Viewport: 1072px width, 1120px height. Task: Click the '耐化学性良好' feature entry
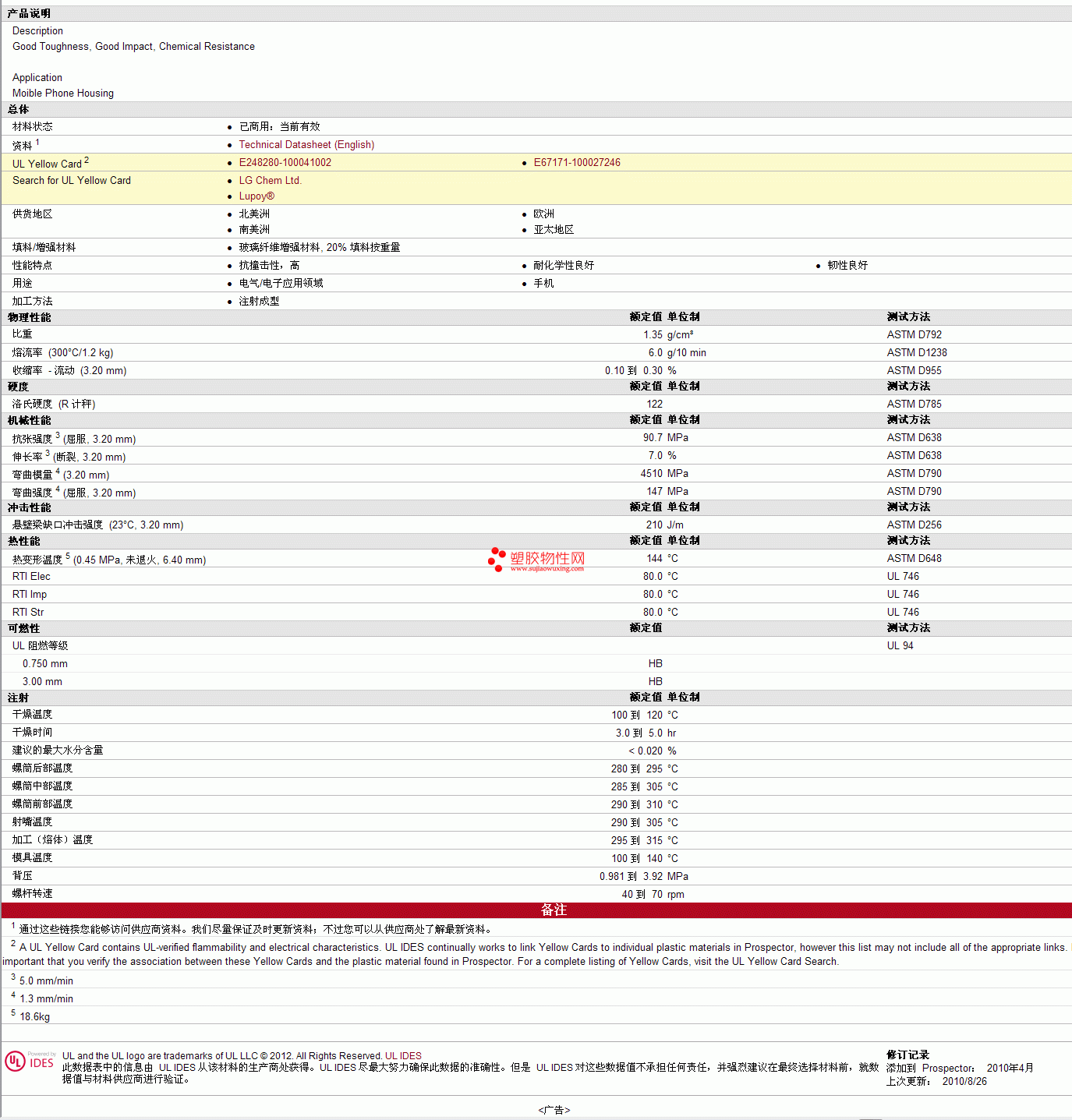pyautogui.click(x=564, y=266)
